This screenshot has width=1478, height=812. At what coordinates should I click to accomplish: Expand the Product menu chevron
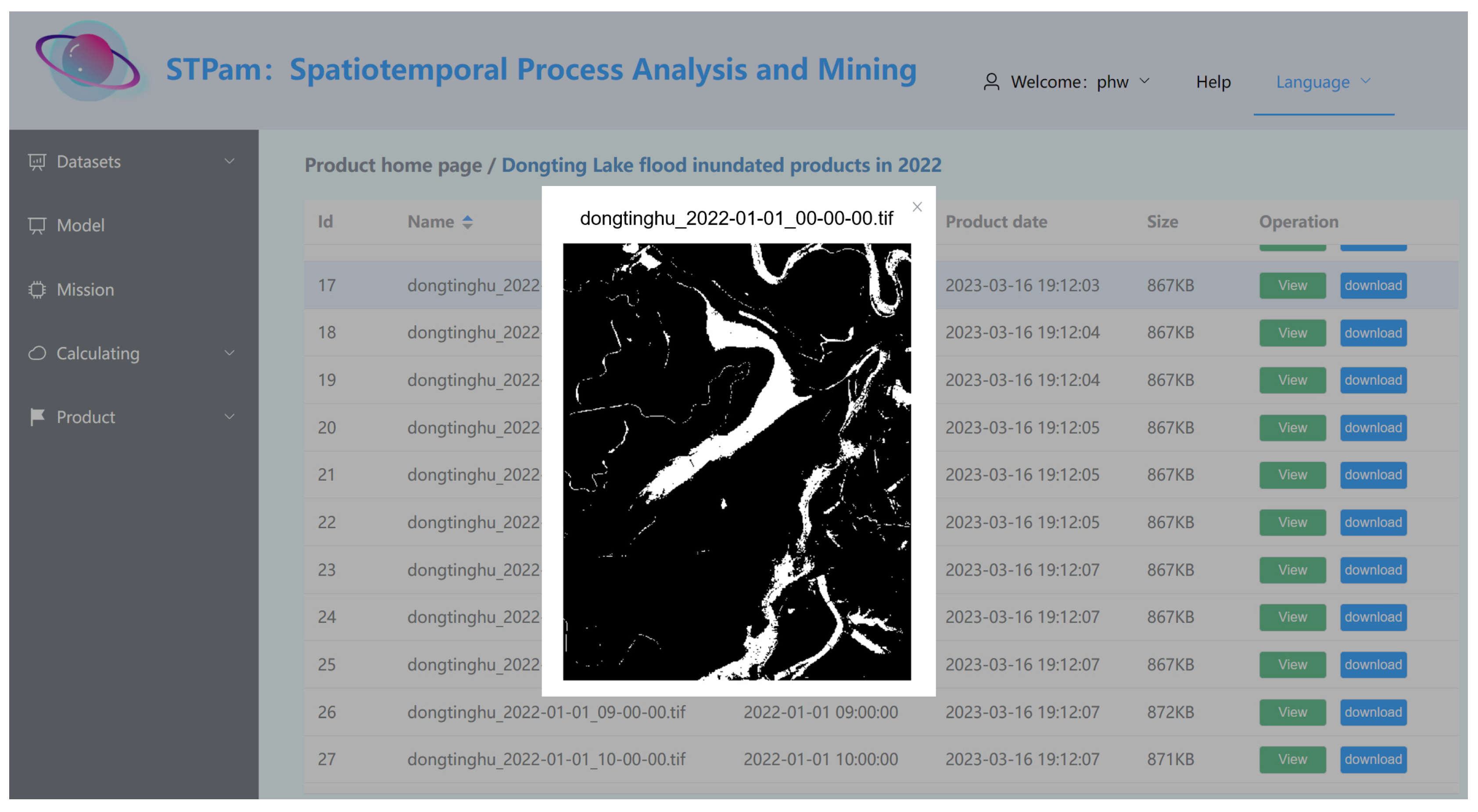230,417
